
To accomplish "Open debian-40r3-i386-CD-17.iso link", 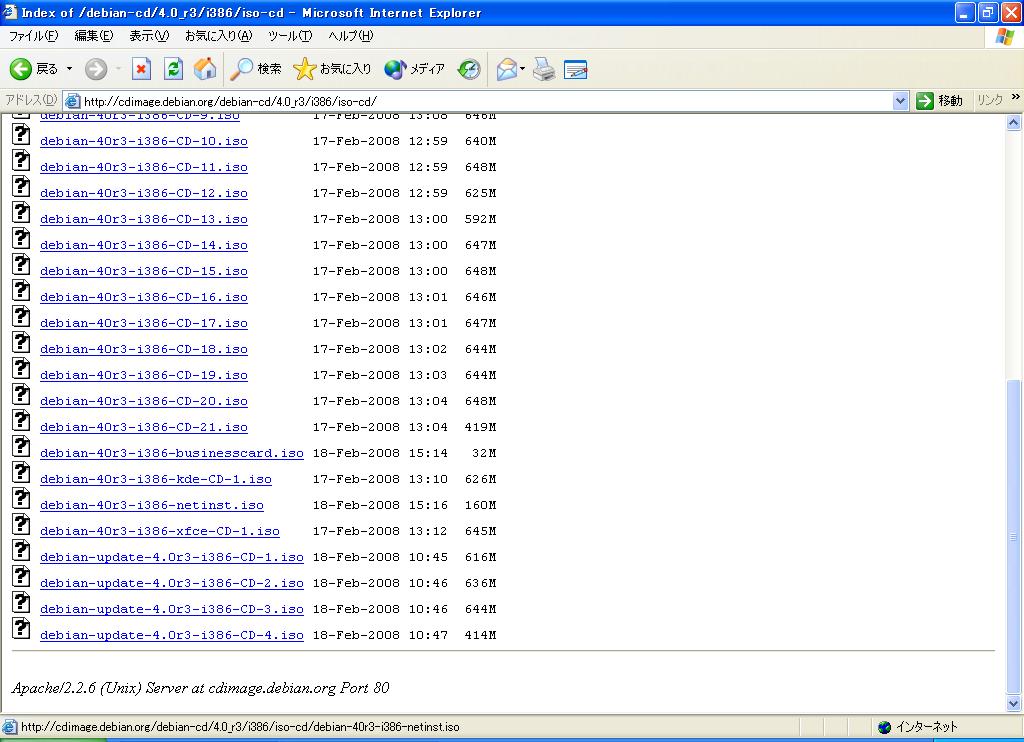I will pos(144,323).
